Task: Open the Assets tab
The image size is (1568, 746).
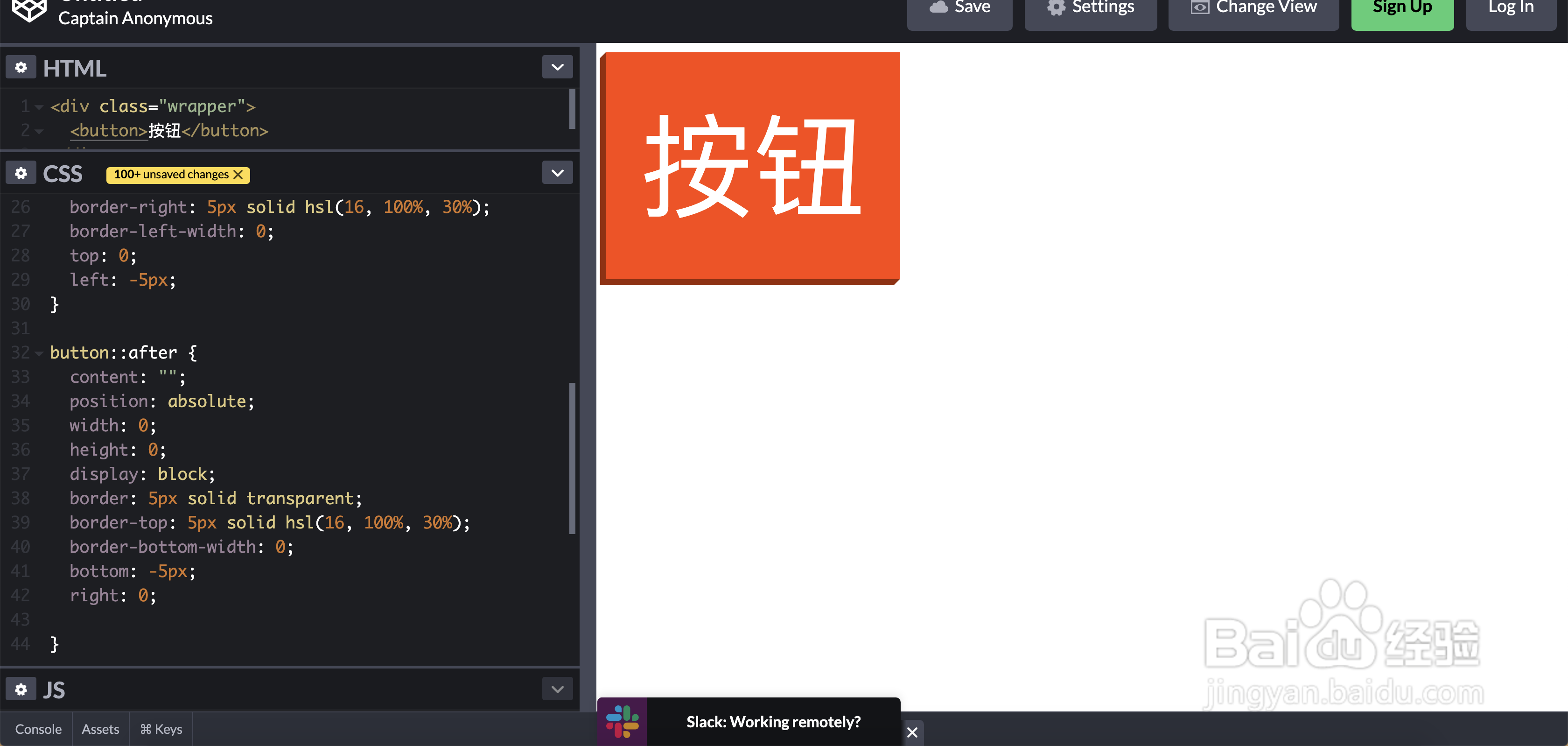Action: [100, 729]
